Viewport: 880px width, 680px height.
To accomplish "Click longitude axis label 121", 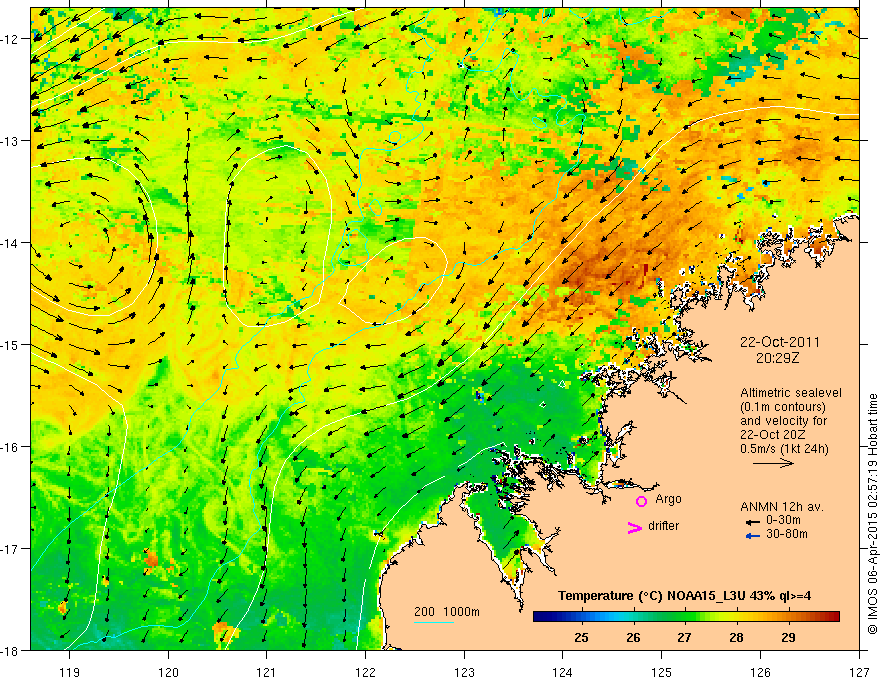I will [x=267, y=672].
